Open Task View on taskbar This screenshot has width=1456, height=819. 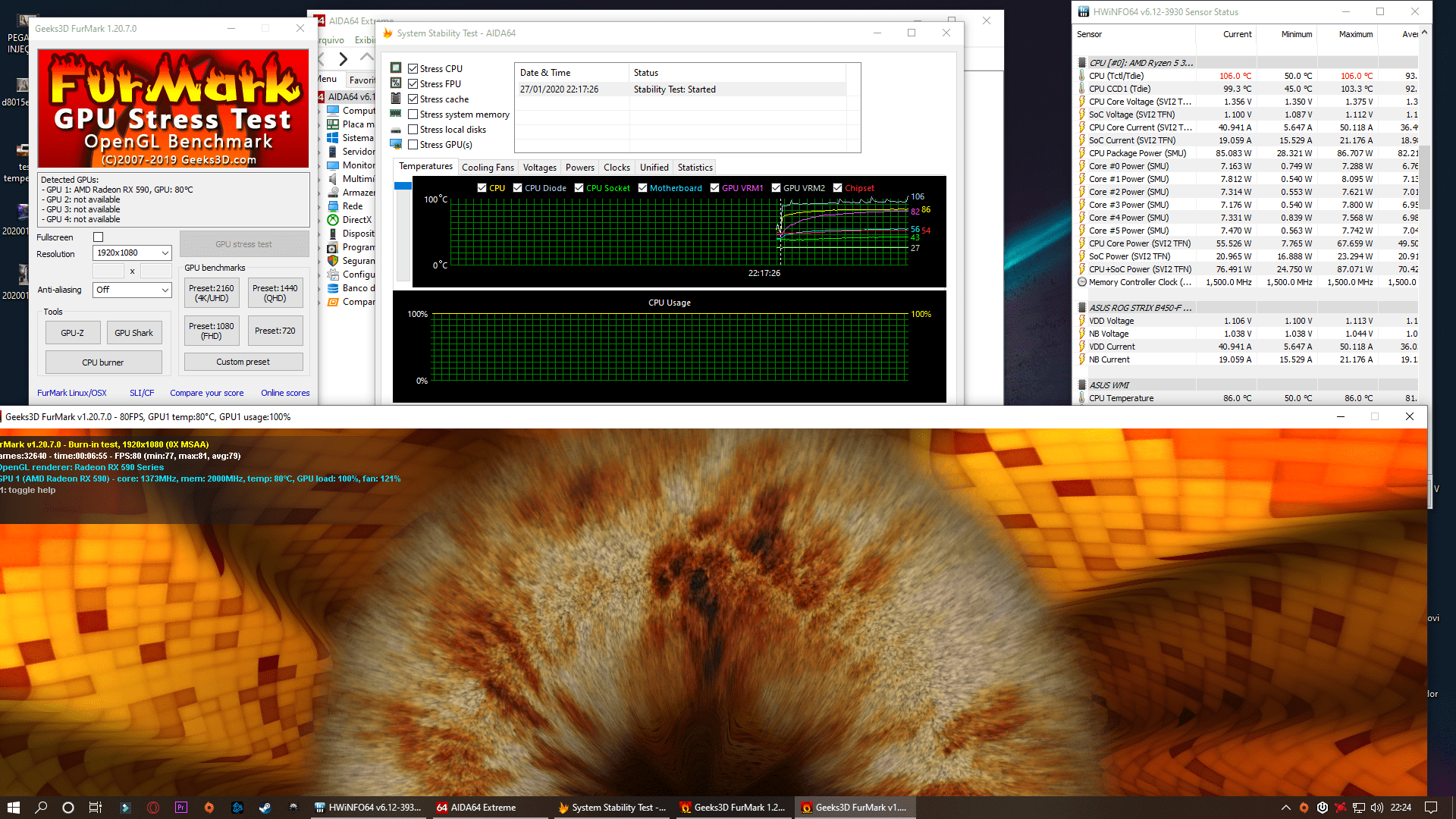(x=96, y=808)
